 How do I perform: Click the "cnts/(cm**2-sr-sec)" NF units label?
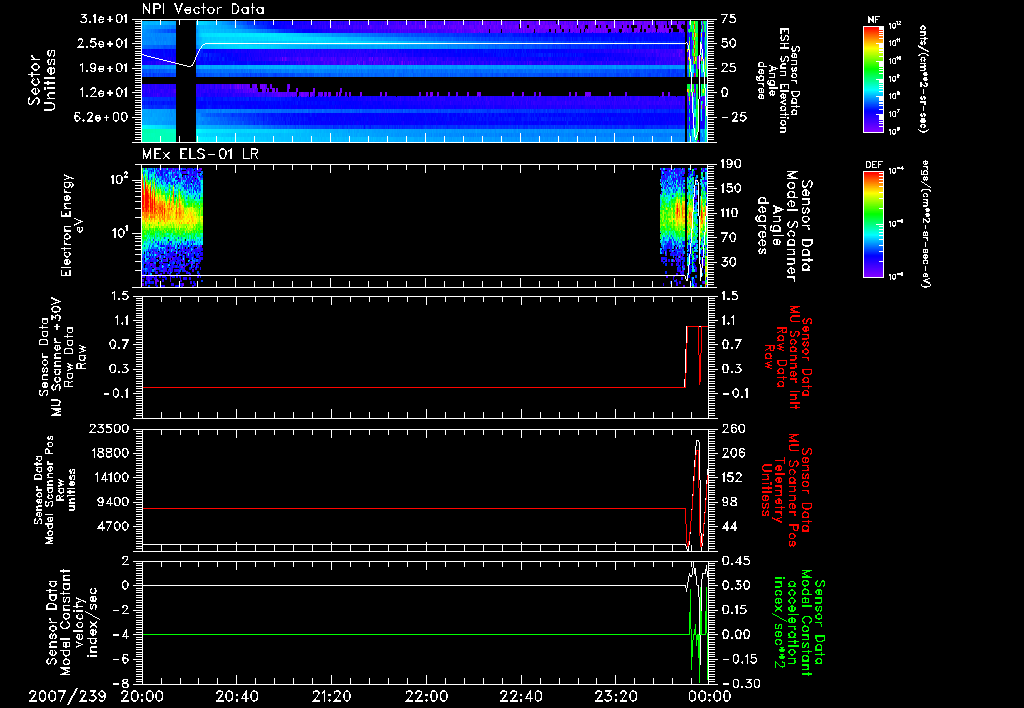[922, 79]
